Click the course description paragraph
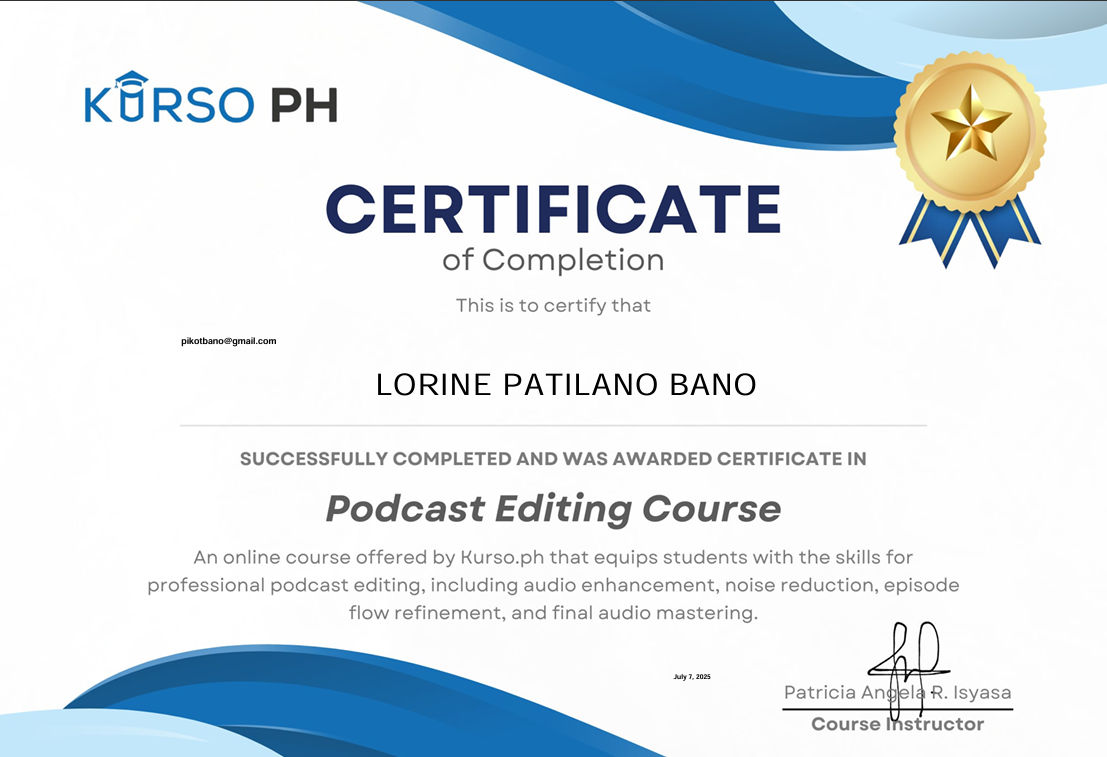 553,585
